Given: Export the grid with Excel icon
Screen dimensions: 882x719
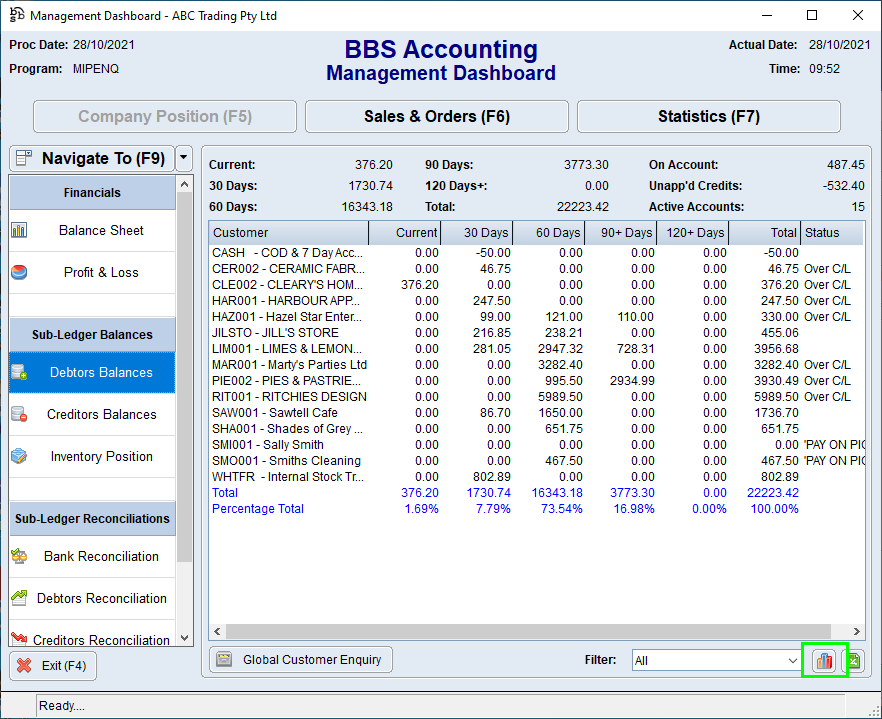Looking at the screenshot, I should [853, 660].
